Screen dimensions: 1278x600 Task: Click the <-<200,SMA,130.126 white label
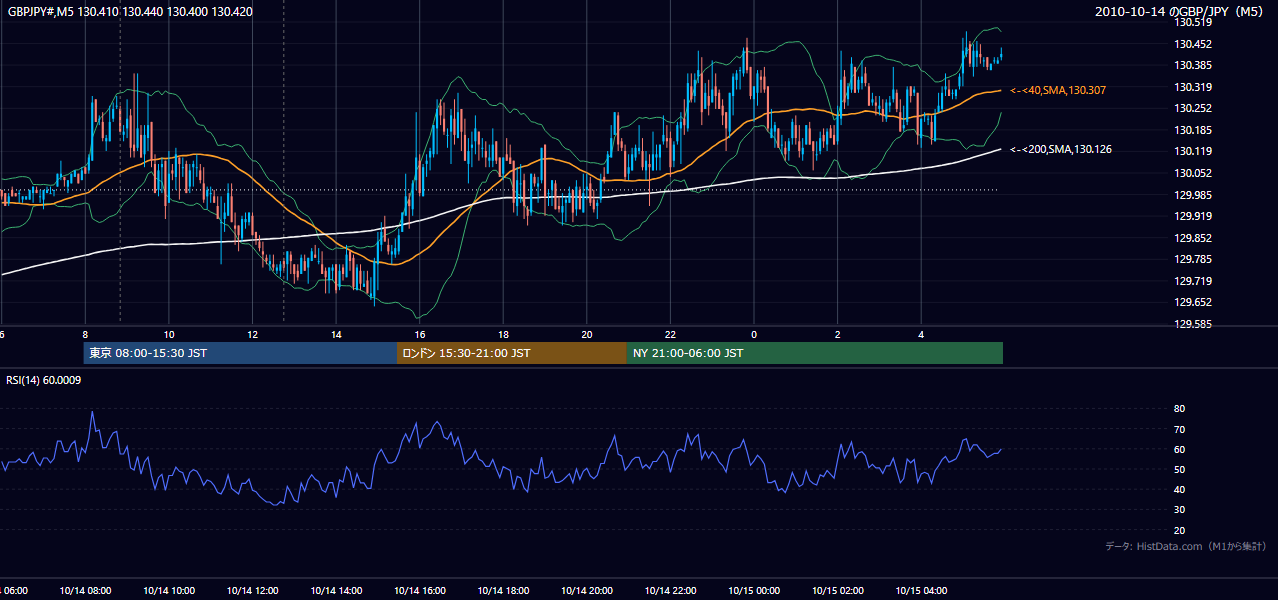click(x=1061, y=149)
